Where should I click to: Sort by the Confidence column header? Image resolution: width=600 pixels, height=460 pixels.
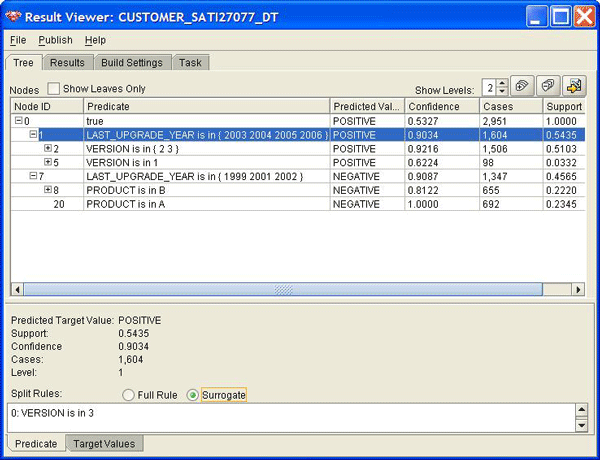tap(440, 106)
